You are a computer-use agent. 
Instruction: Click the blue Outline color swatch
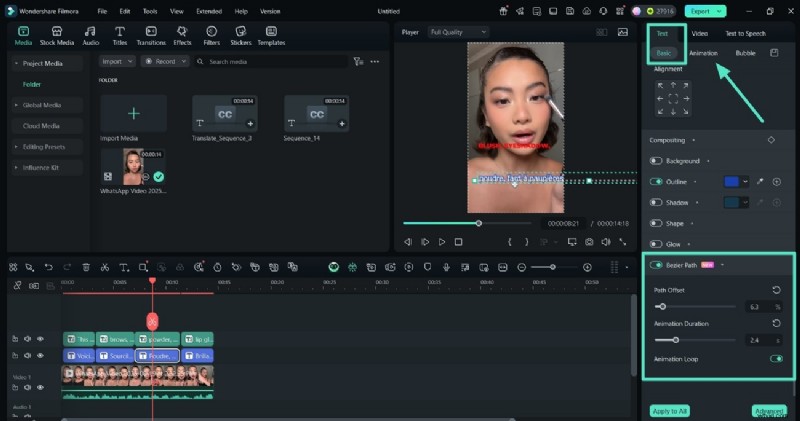pyautogui.click(x=731, y=182)
